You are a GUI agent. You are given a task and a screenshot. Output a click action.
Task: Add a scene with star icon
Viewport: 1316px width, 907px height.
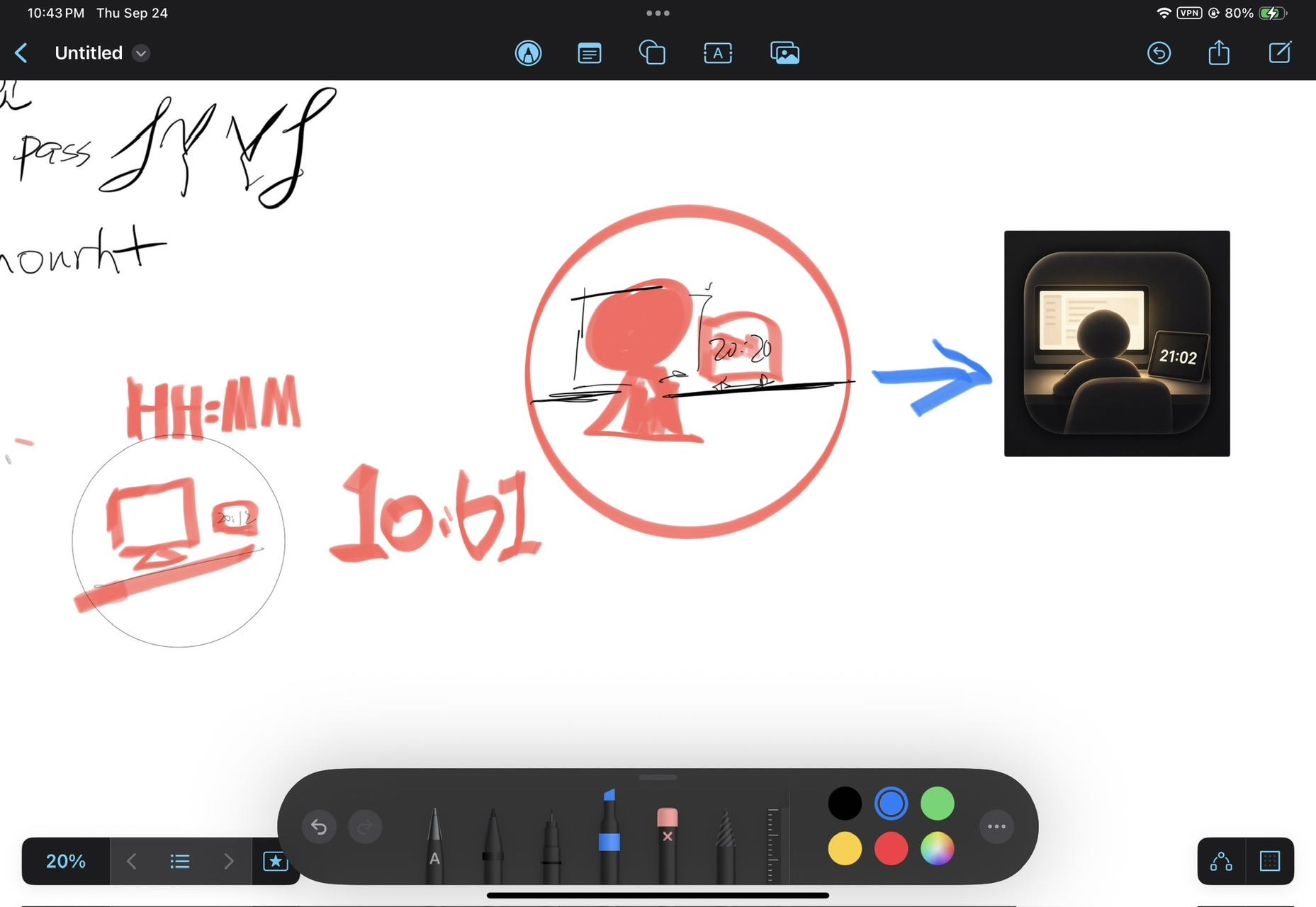click(275, 861)
